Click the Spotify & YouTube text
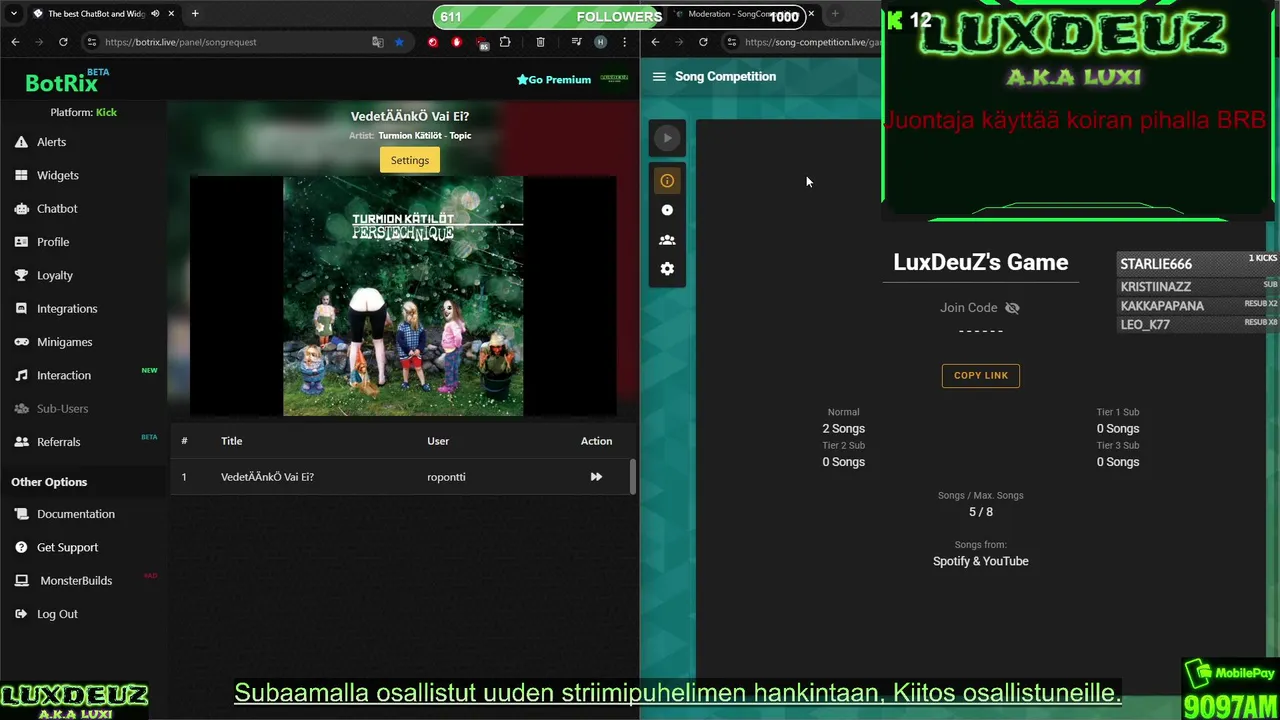 pyautogui.click(x=981, y=561)
